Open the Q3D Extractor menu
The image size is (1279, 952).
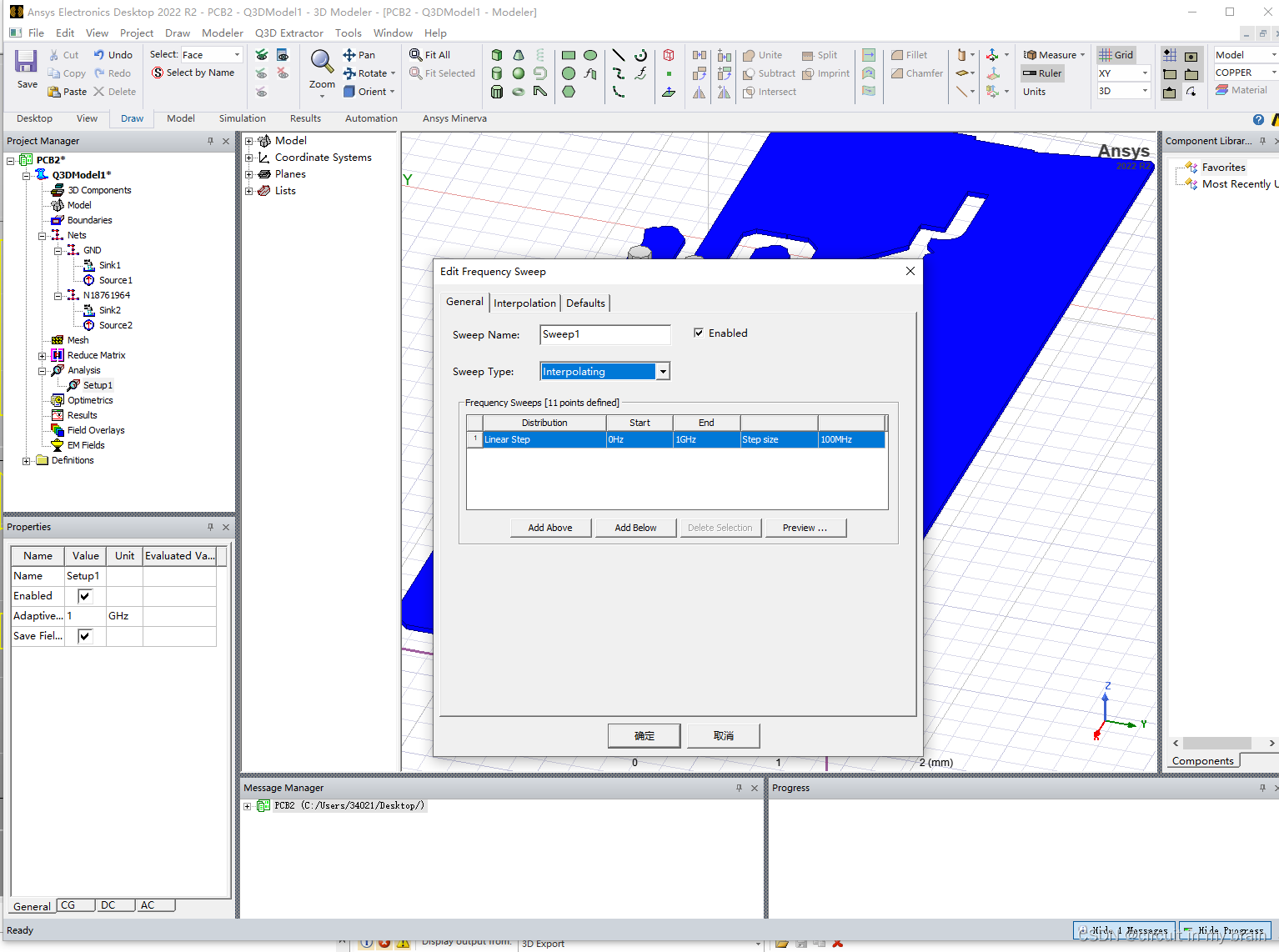tap(288, 33)
